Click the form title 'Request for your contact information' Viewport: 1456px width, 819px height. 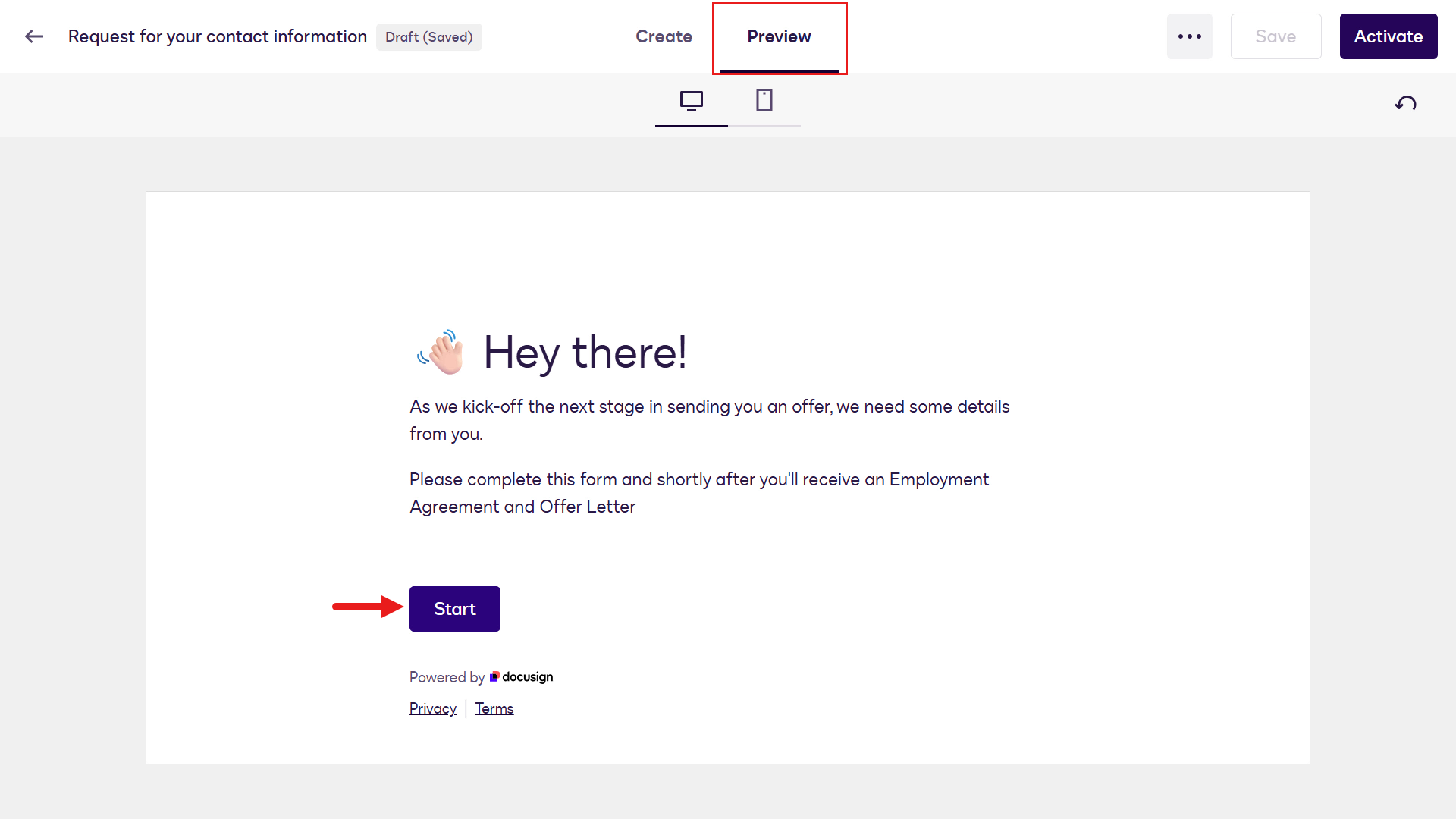coord(218,36)
